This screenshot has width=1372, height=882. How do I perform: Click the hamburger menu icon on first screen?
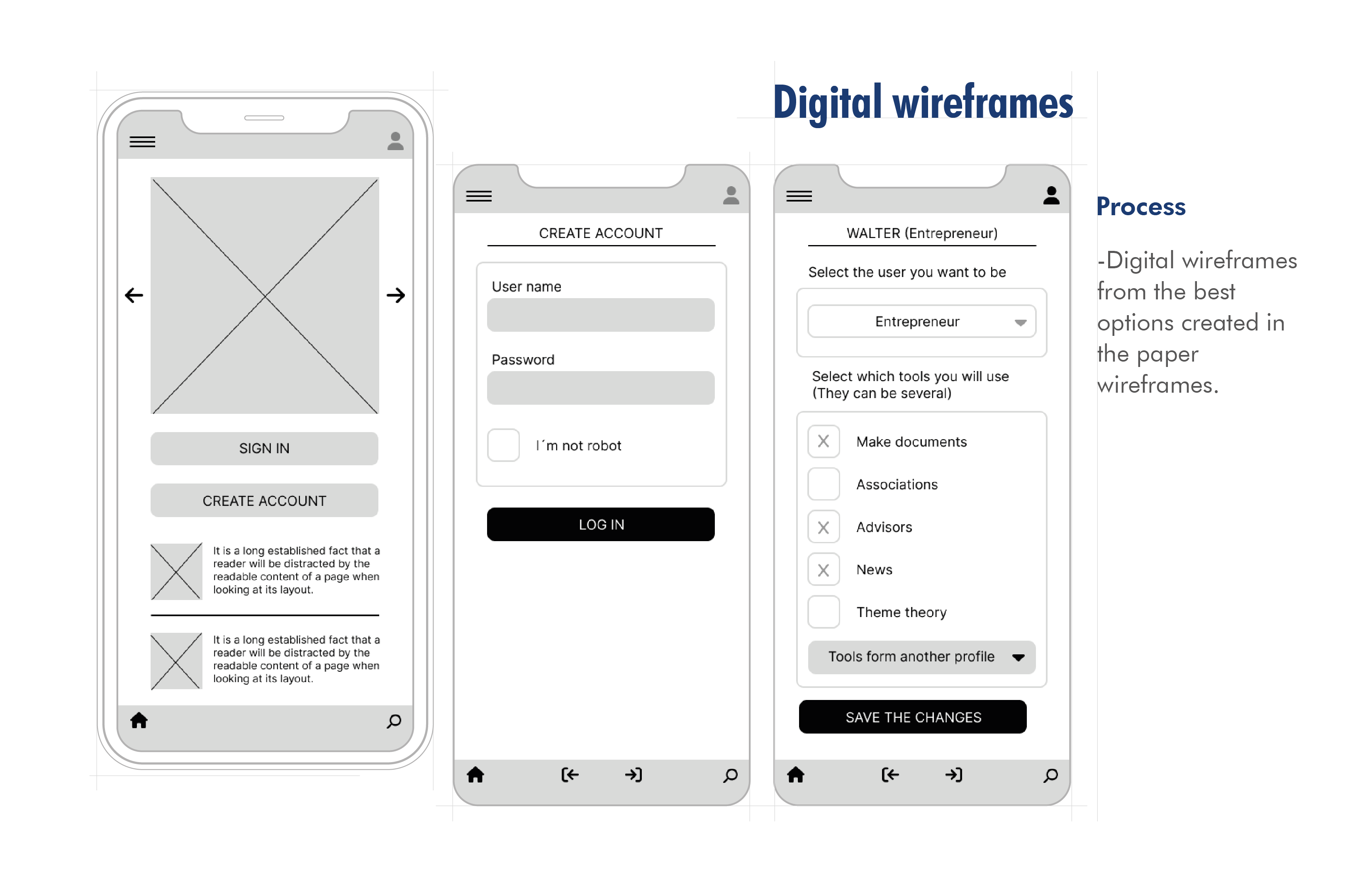142,142
